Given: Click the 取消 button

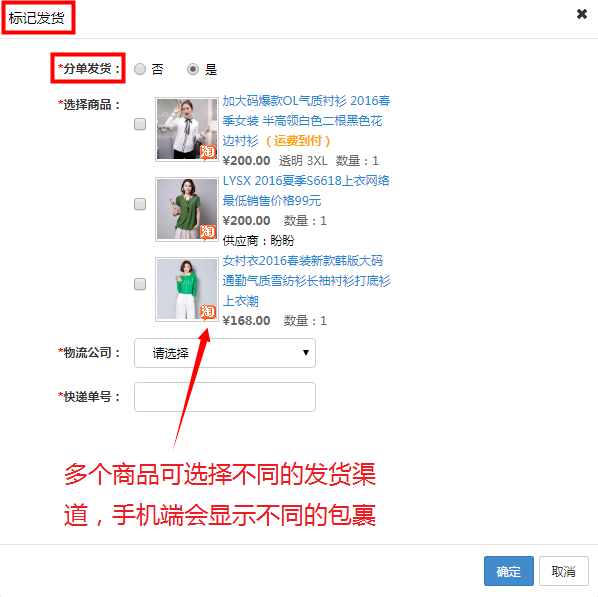Looking at the screenshot, I should click(x=564, y=571).
